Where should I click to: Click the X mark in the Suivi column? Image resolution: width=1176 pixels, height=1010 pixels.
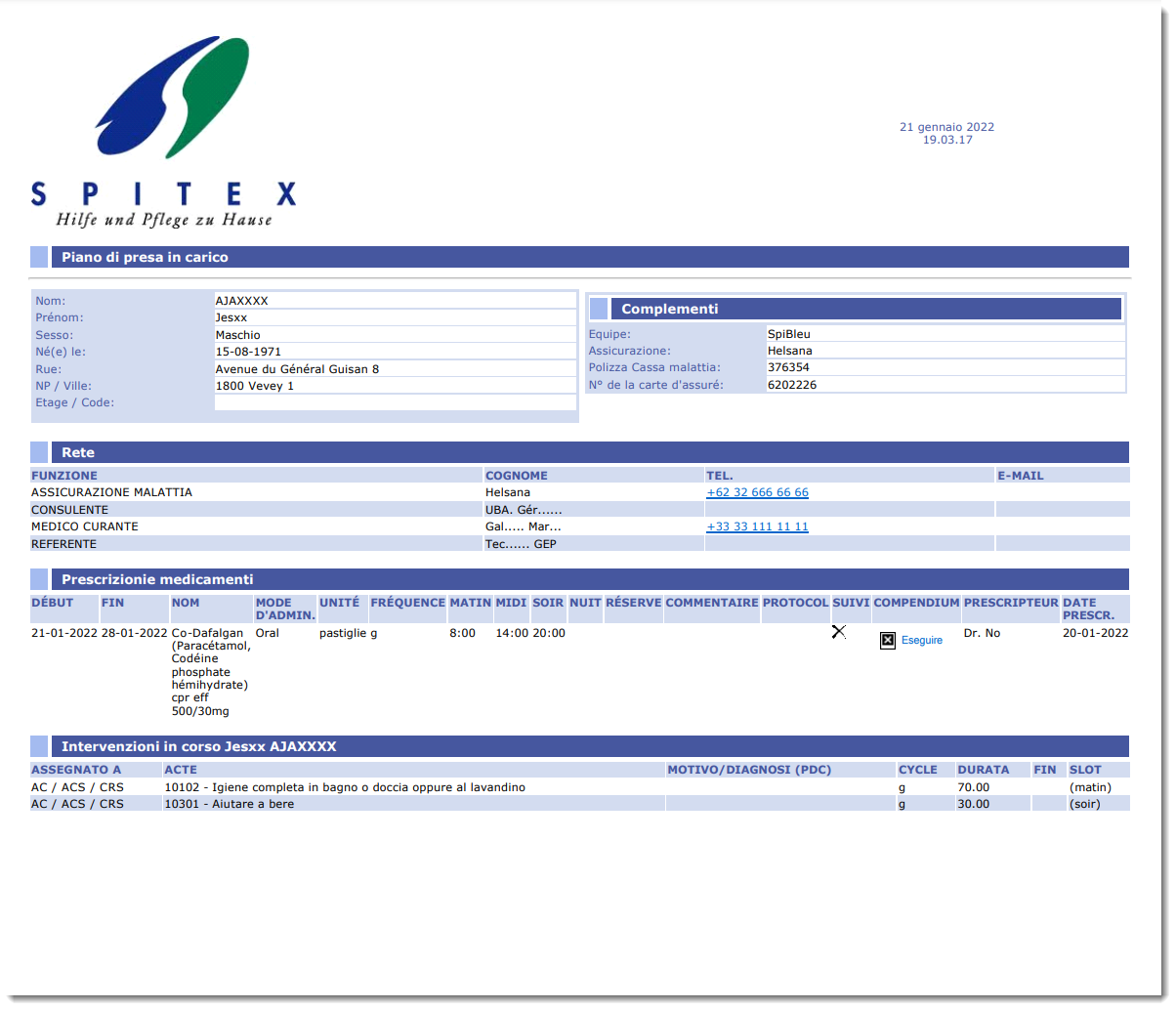(838, 632)
